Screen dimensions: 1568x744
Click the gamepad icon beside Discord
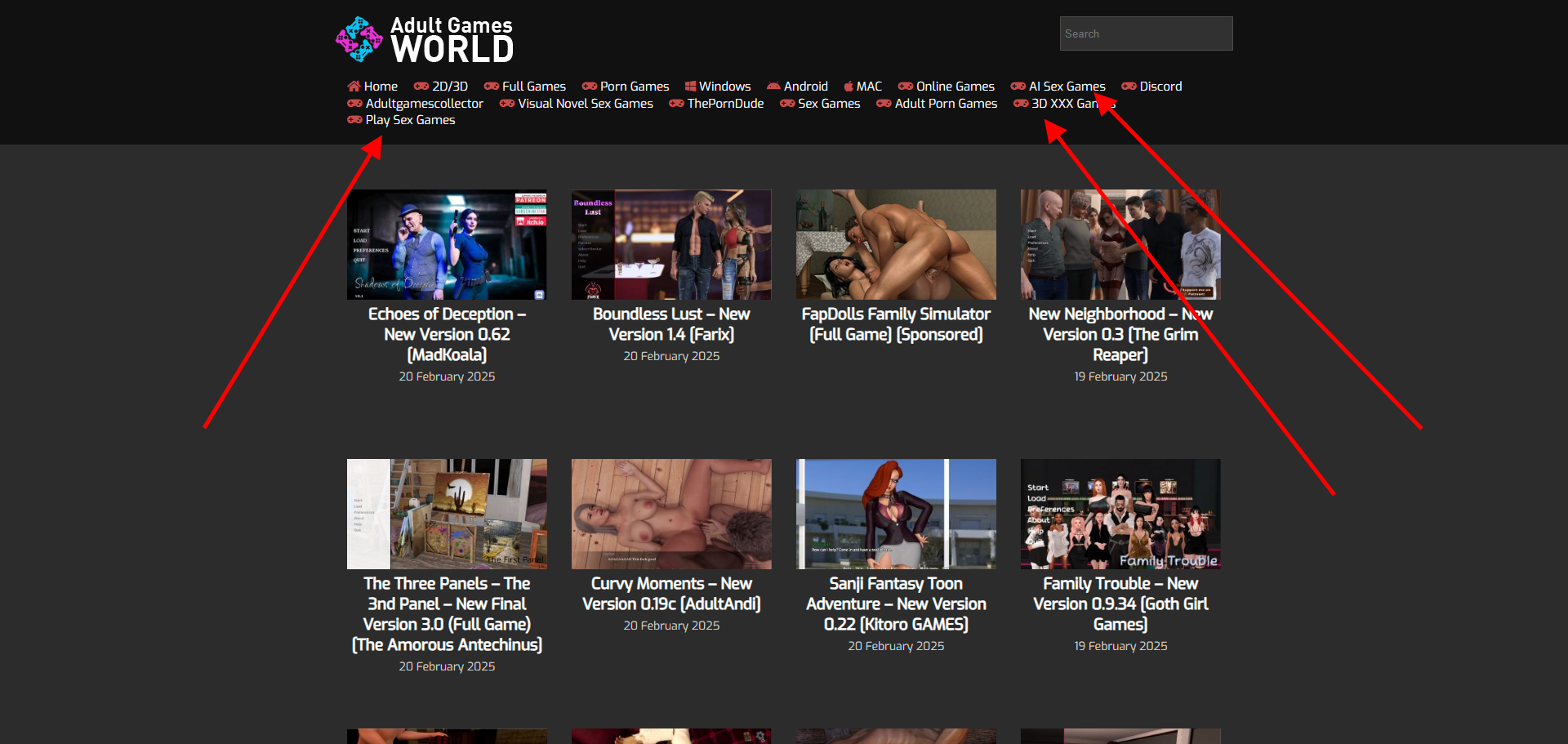point(1129,87)
